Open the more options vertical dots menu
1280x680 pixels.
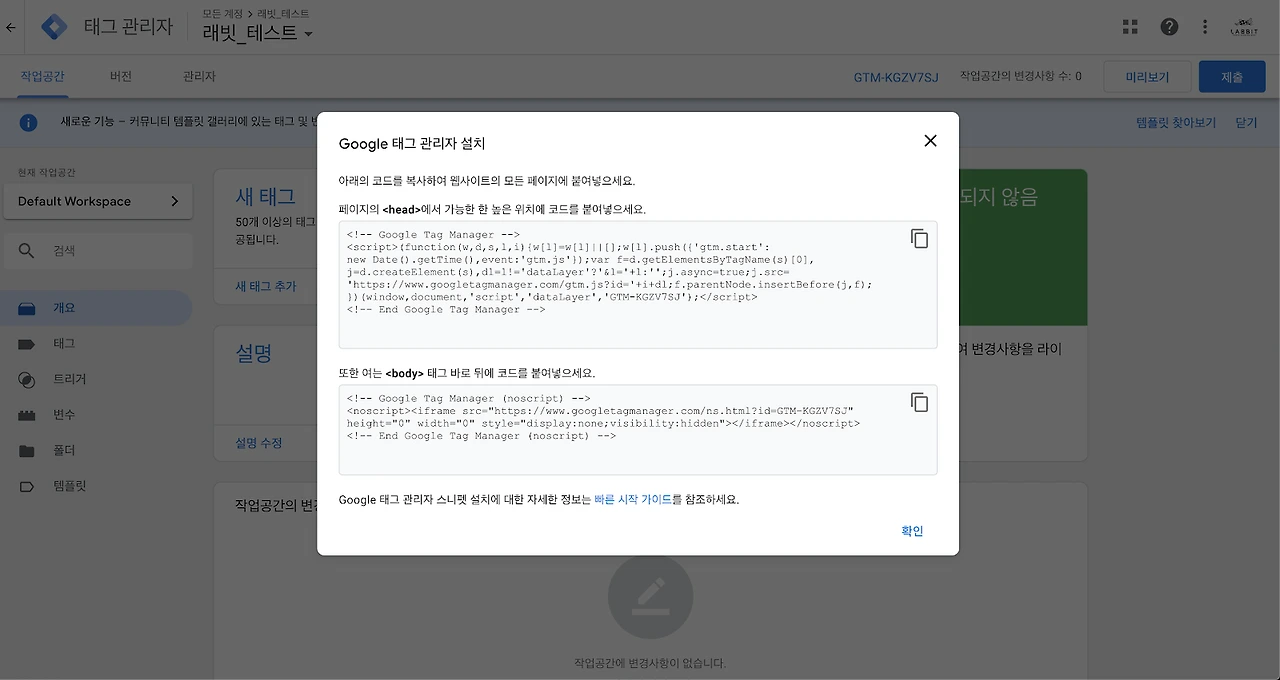[1205, 27]
